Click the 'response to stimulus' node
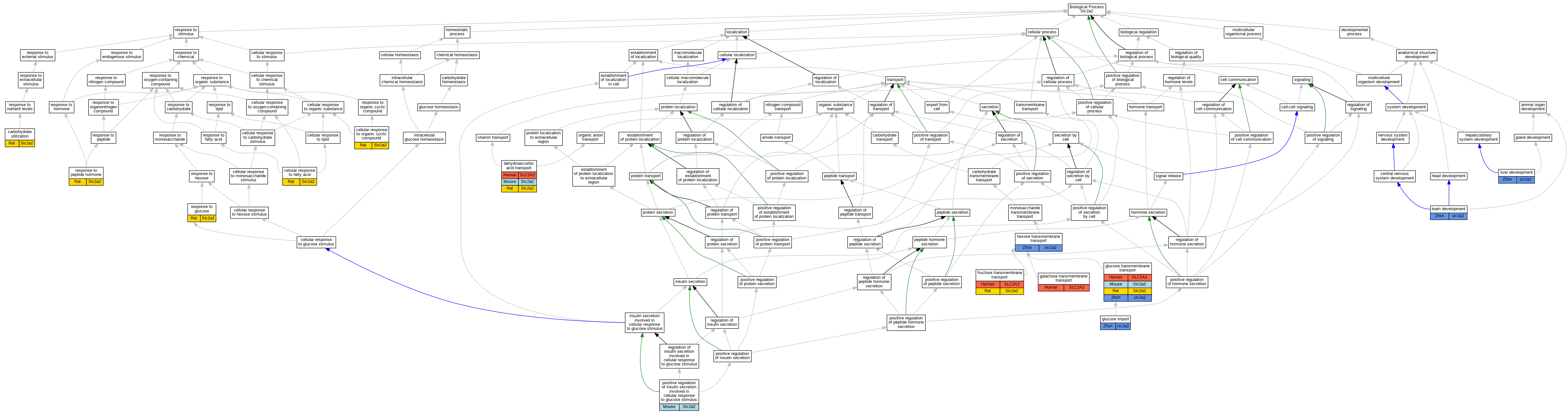This screenshot has height=414, width=1568. (x=186, y=32)
